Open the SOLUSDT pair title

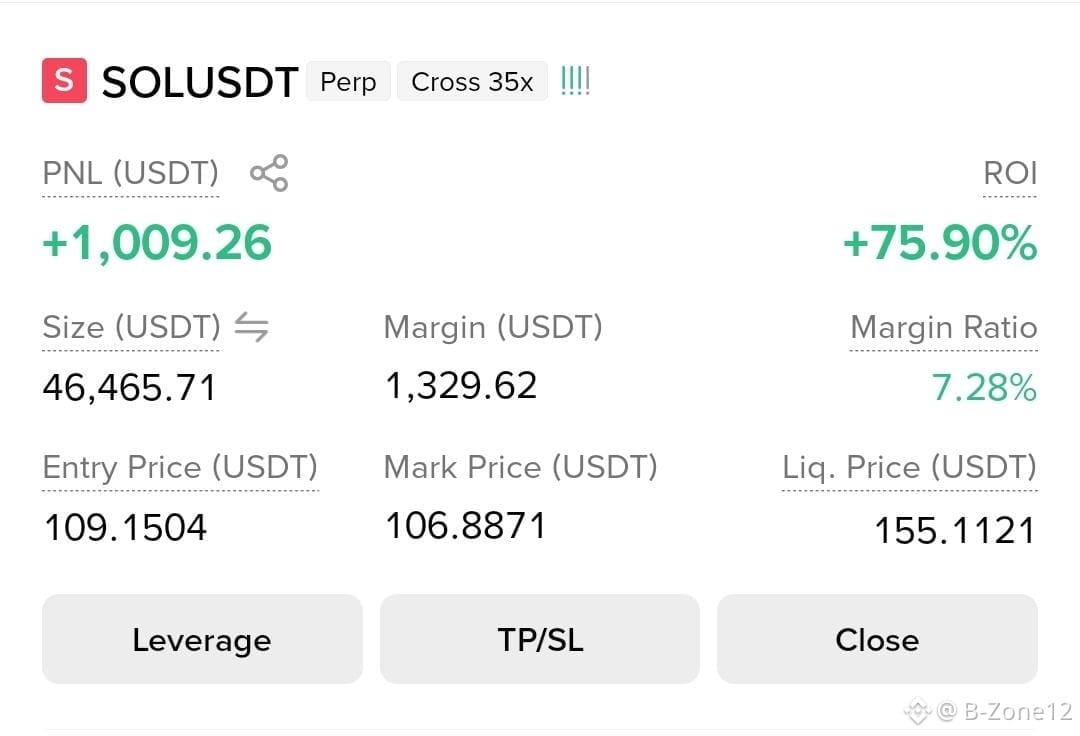point(200,82)
